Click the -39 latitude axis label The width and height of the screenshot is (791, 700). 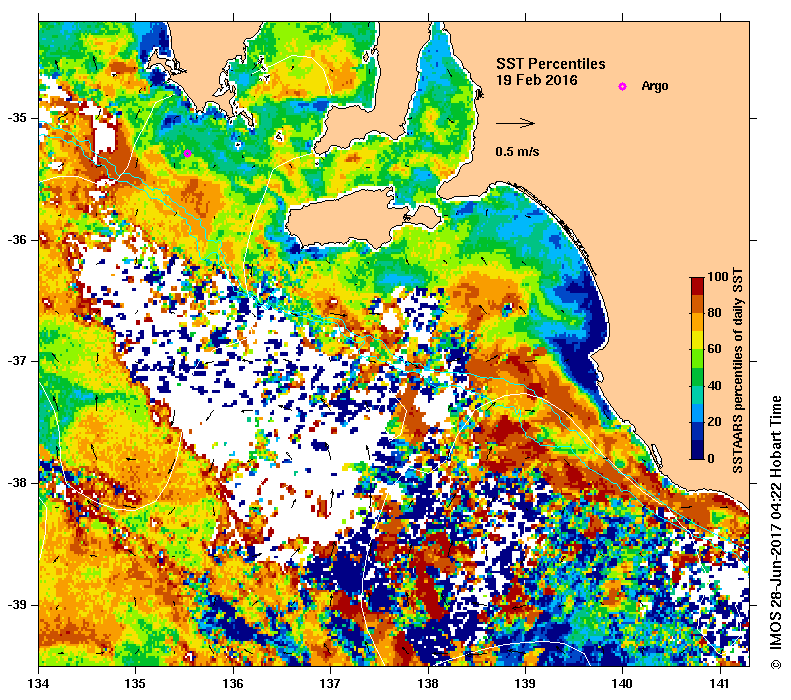click(x=19, y=604)
